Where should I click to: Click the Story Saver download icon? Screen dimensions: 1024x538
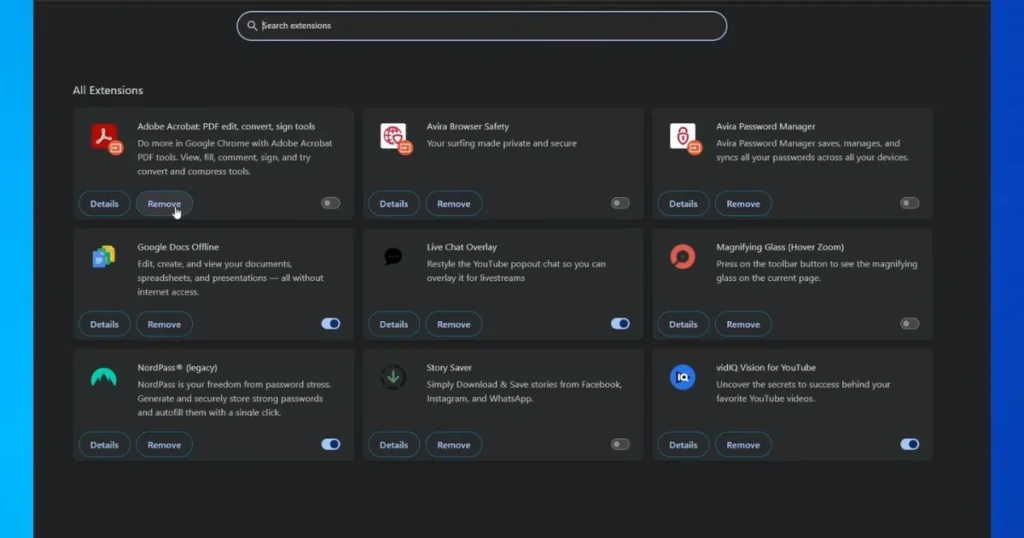pos(393,377)
